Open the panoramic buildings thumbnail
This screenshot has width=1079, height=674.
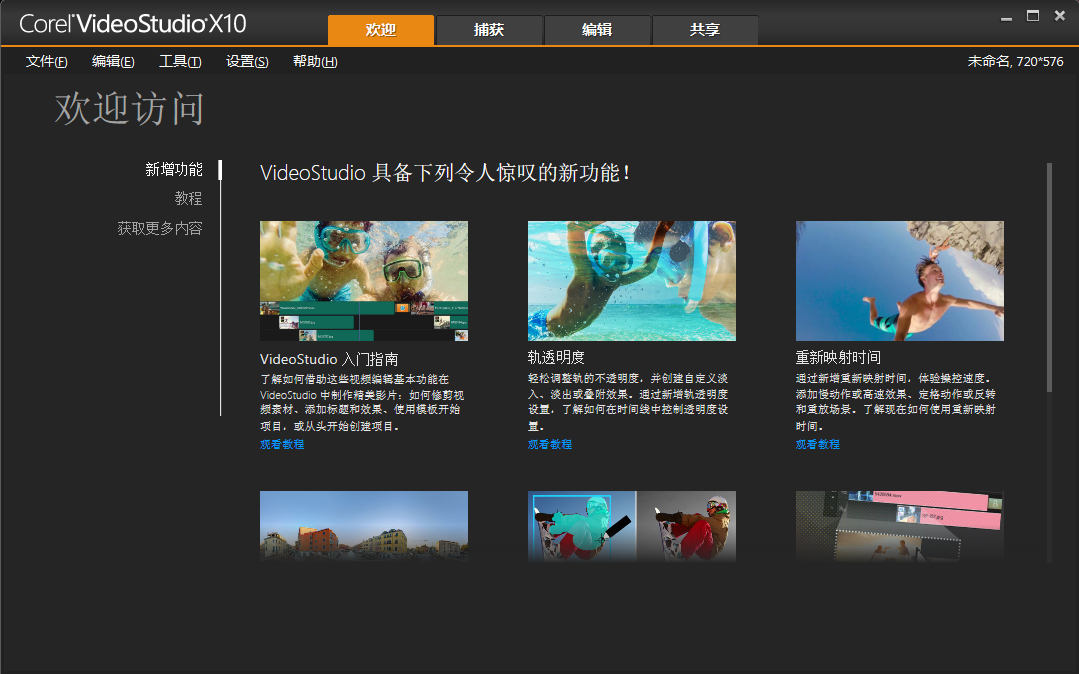click(x=364, y=526)
